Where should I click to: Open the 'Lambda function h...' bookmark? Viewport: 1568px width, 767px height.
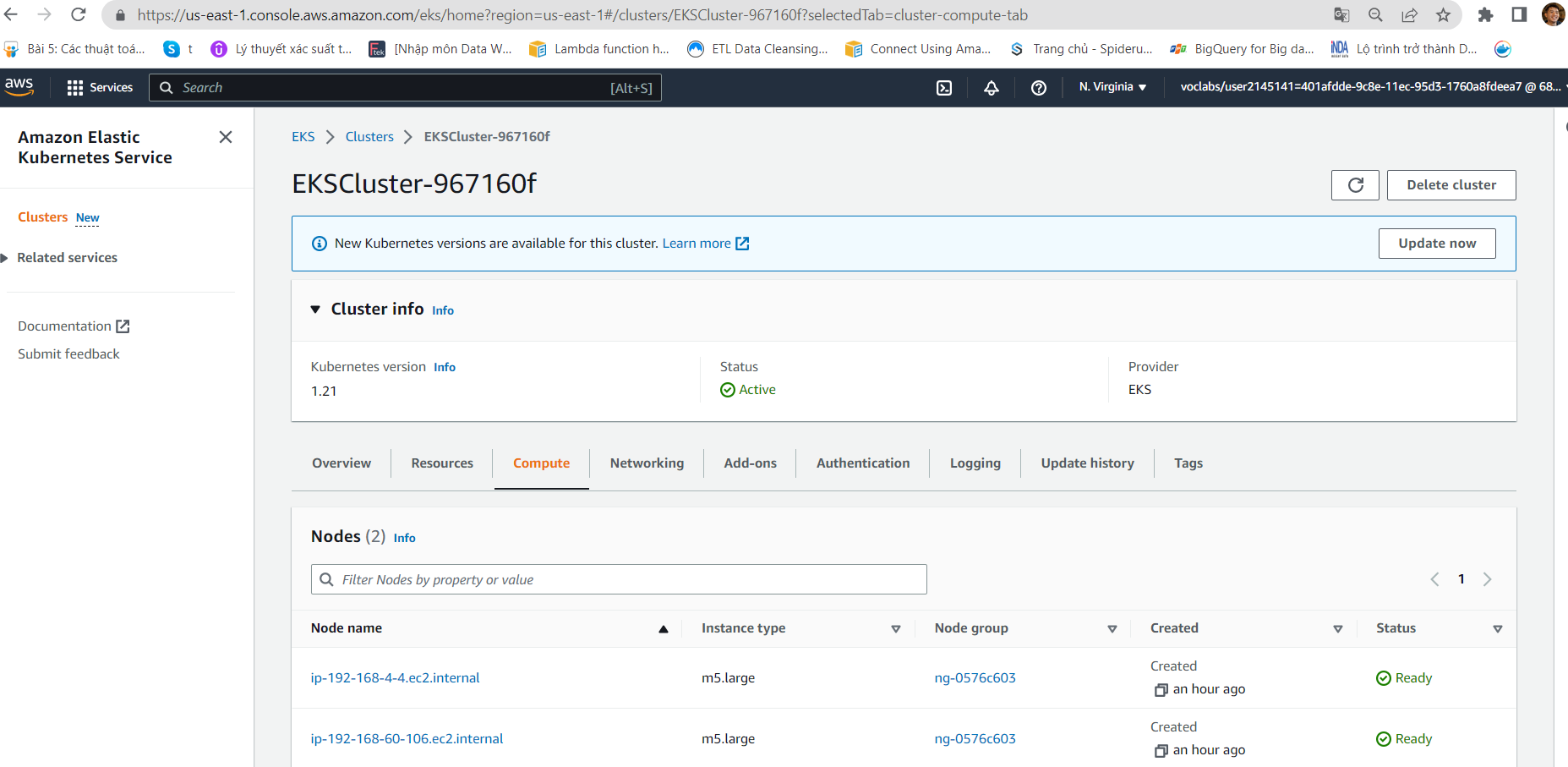pyautogui.click(x=598, y=49)
